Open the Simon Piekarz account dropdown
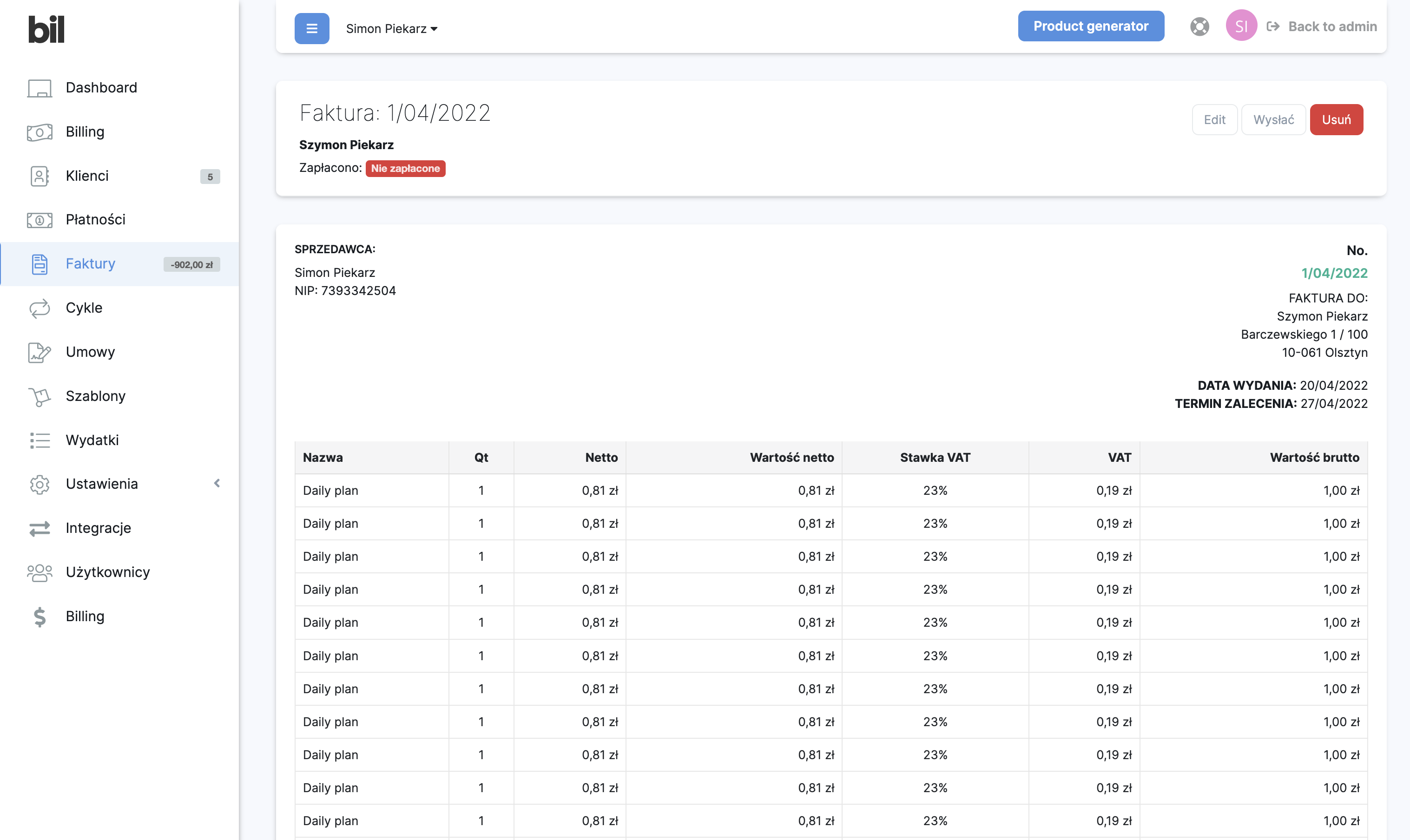 pos(392,29)
